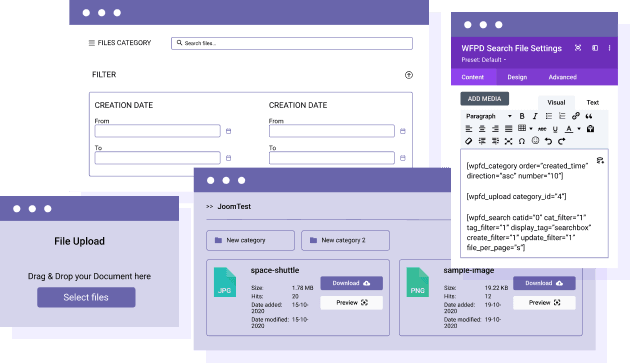The width and height of the screenshot is (630, 363).
Task: Click the insert link chain icon
Action: tap(575, 116)
